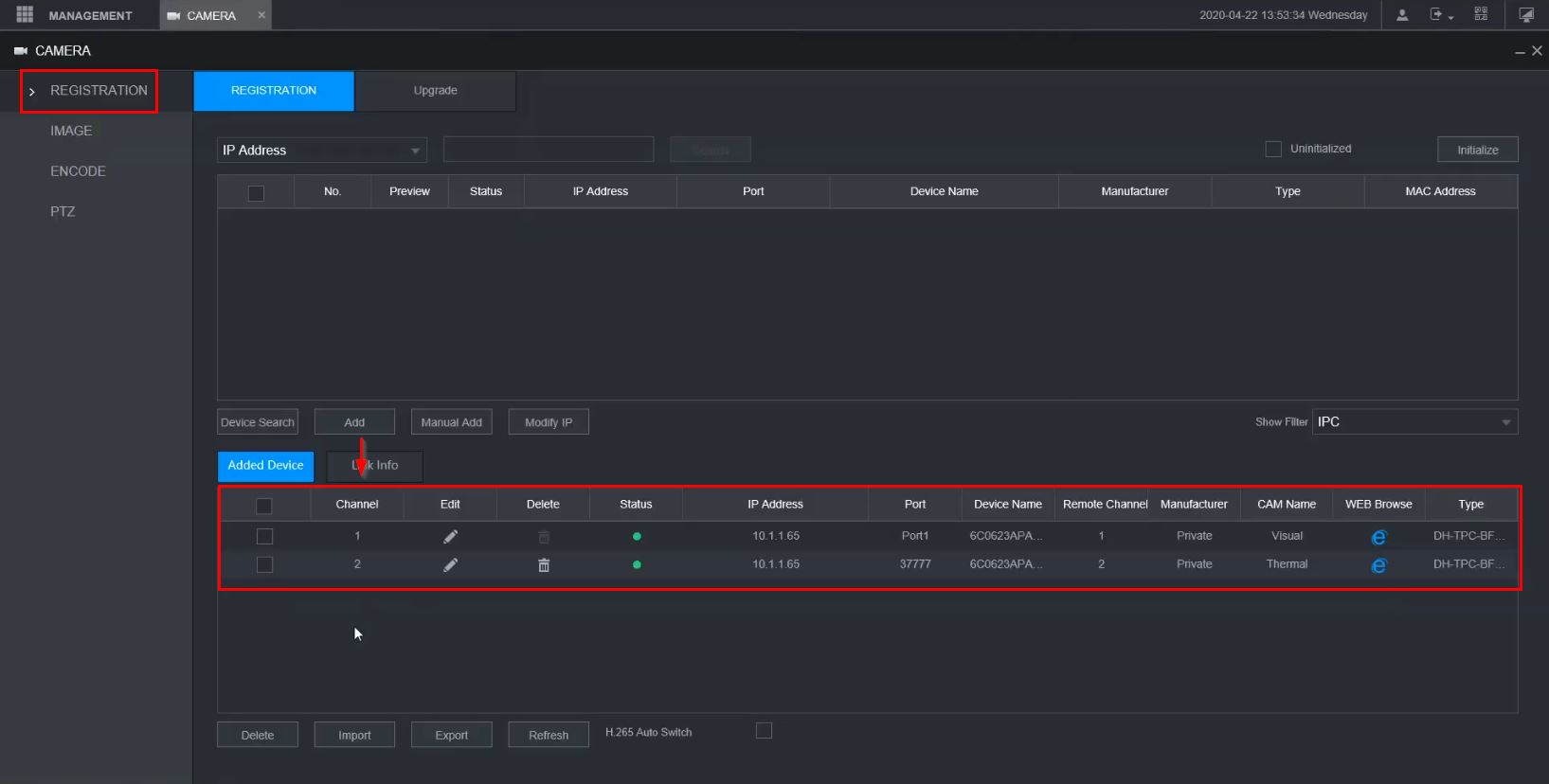Select the channel 1 row checkbox
Viewport: 1549px width, 784px height.
tap(264, 537)
